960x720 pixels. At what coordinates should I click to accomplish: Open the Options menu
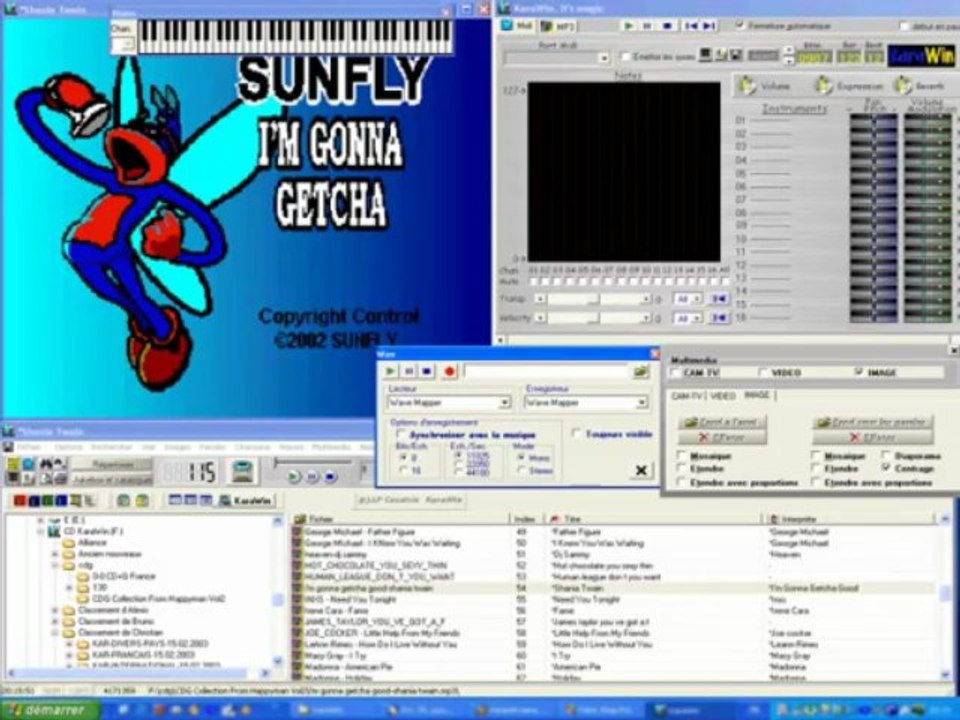(68, 448)
